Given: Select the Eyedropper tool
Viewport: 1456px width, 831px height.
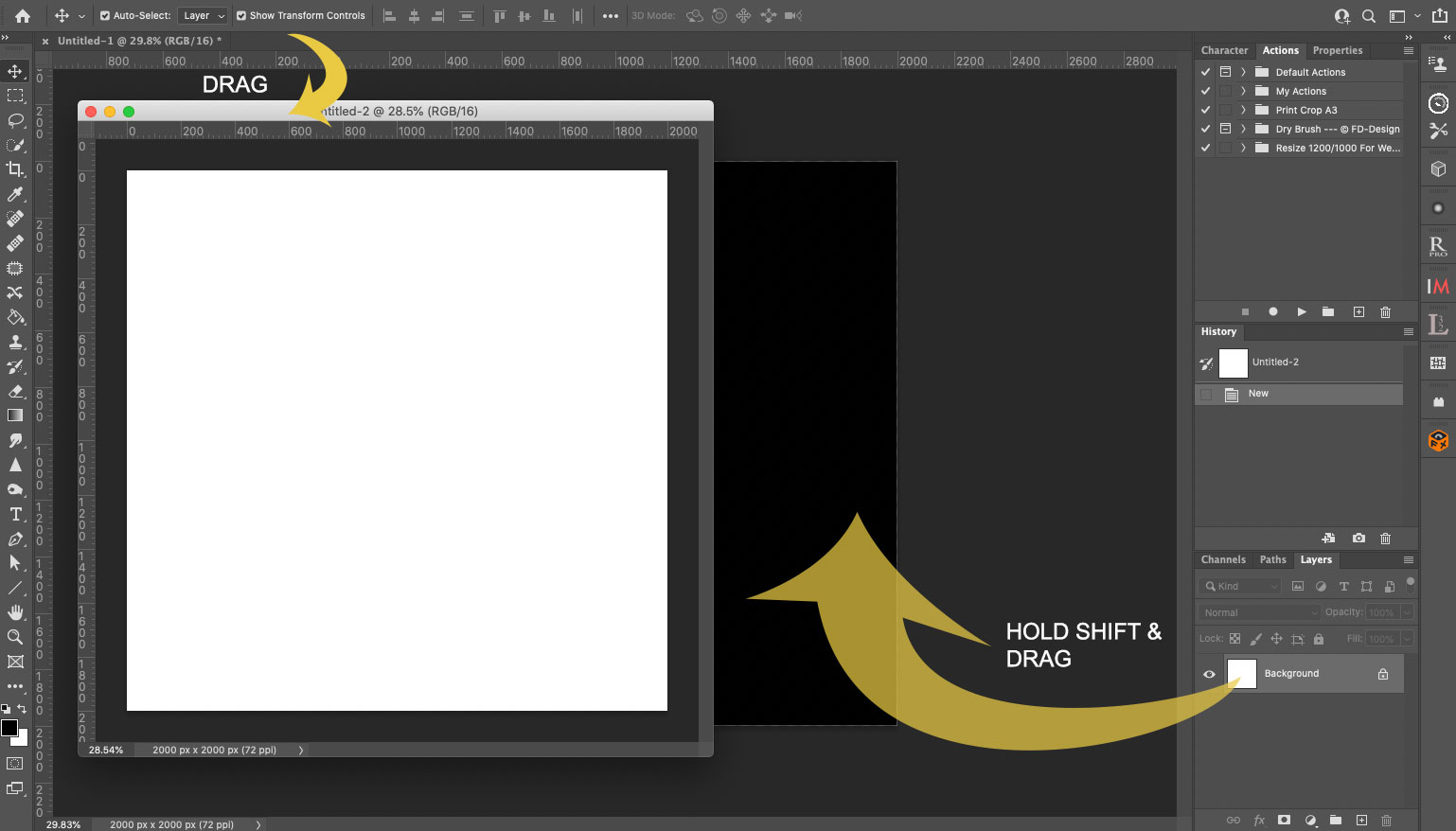Looking at the screenshot, I should pos(15,194).
